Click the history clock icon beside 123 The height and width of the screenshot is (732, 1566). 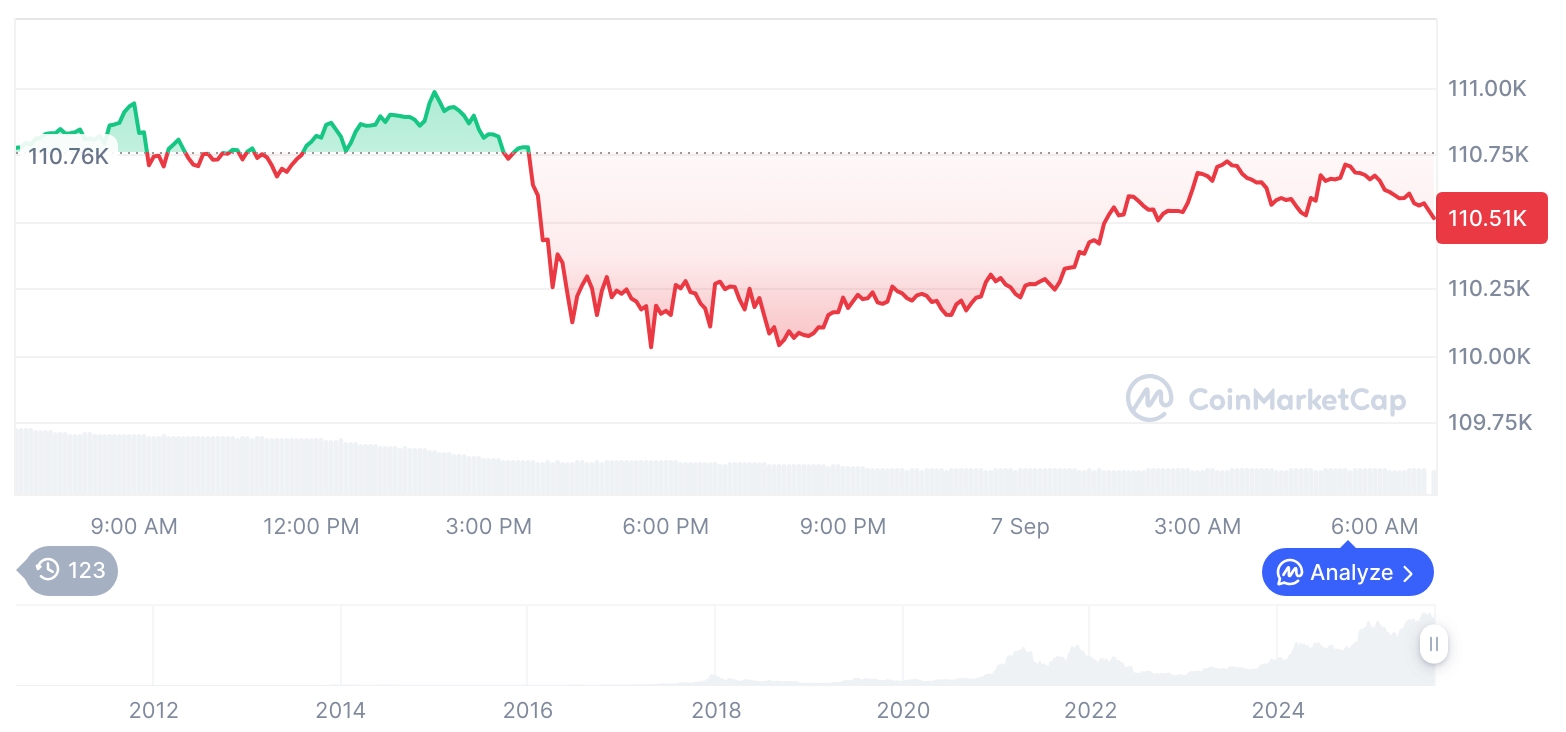[48, 571]
